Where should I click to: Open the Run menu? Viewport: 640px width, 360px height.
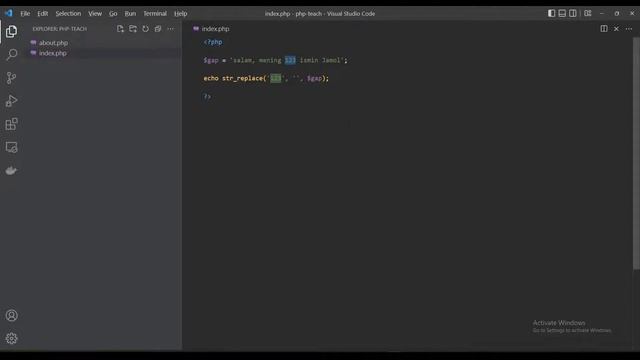[130, 13]
